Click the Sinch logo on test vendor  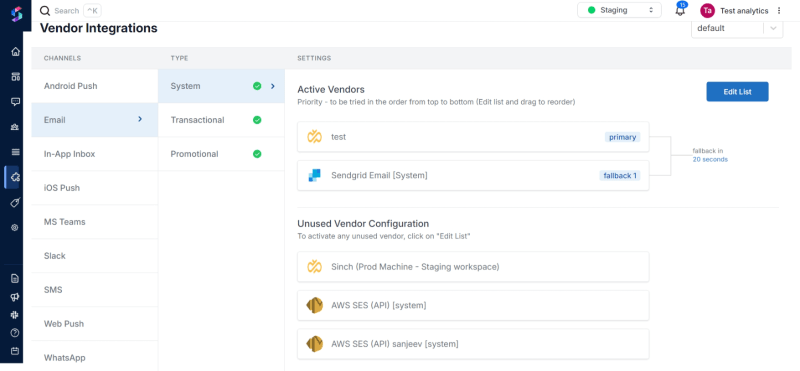tap(314, 137)
